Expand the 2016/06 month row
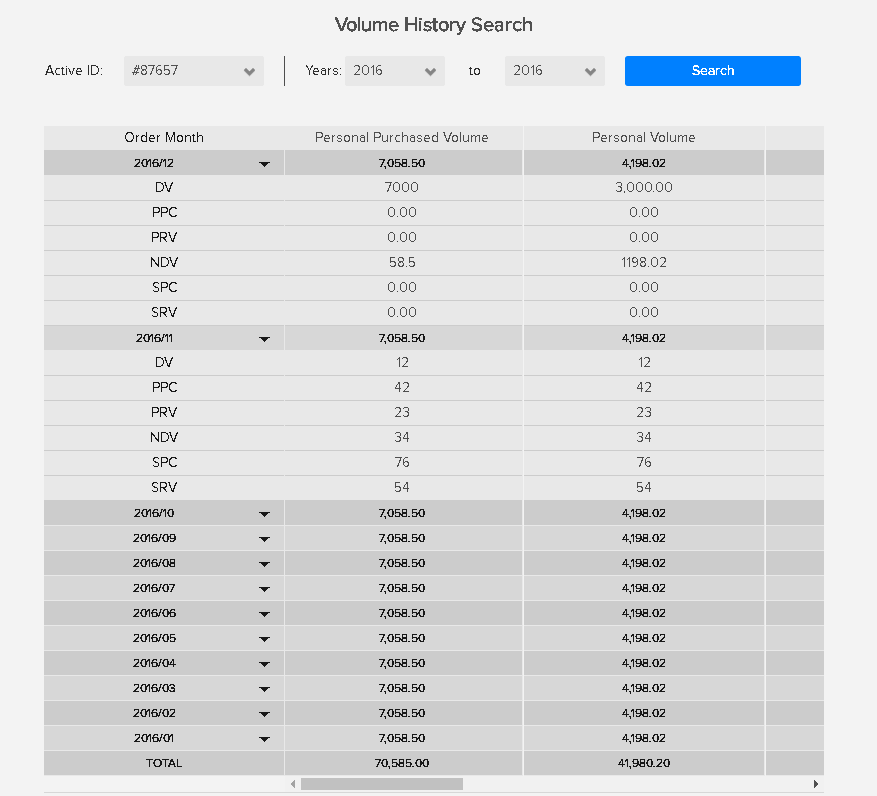 click(x=264, y=614)
